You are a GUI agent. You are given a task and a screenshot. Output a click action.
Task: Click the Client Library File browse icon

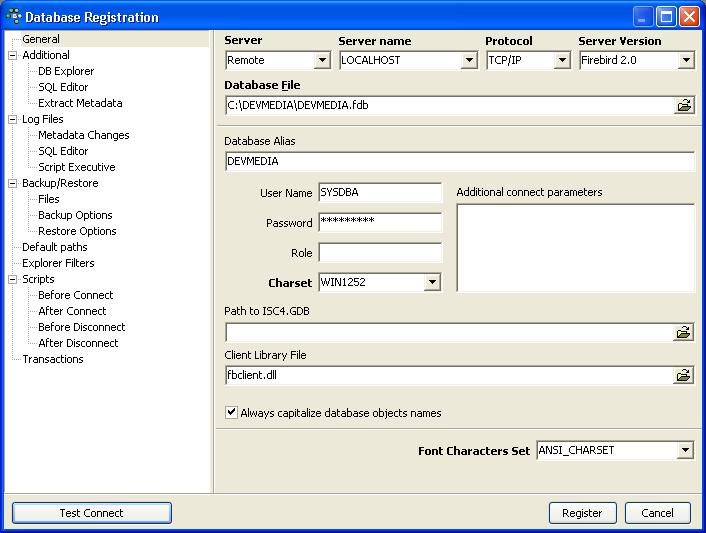(684, 376)
